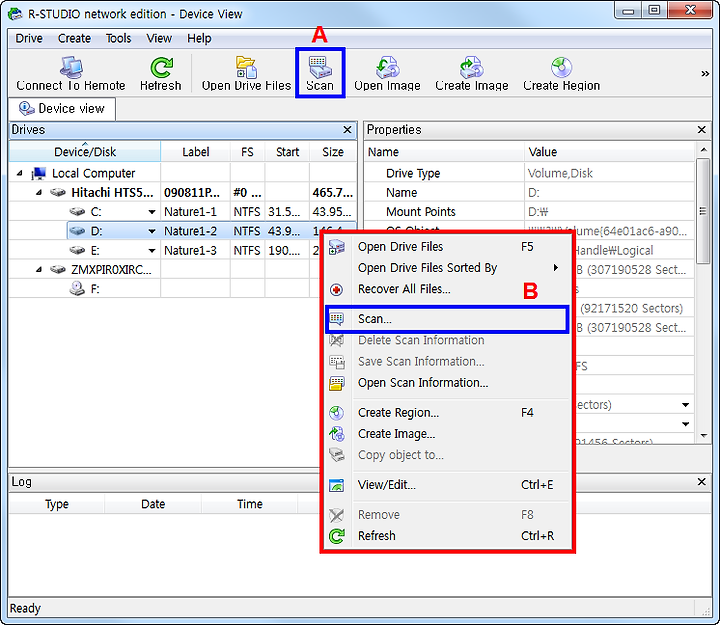Screen dimensions: 720x625
Task: Click the green Refresh context menu icon
Action: (x=337, y=536)
